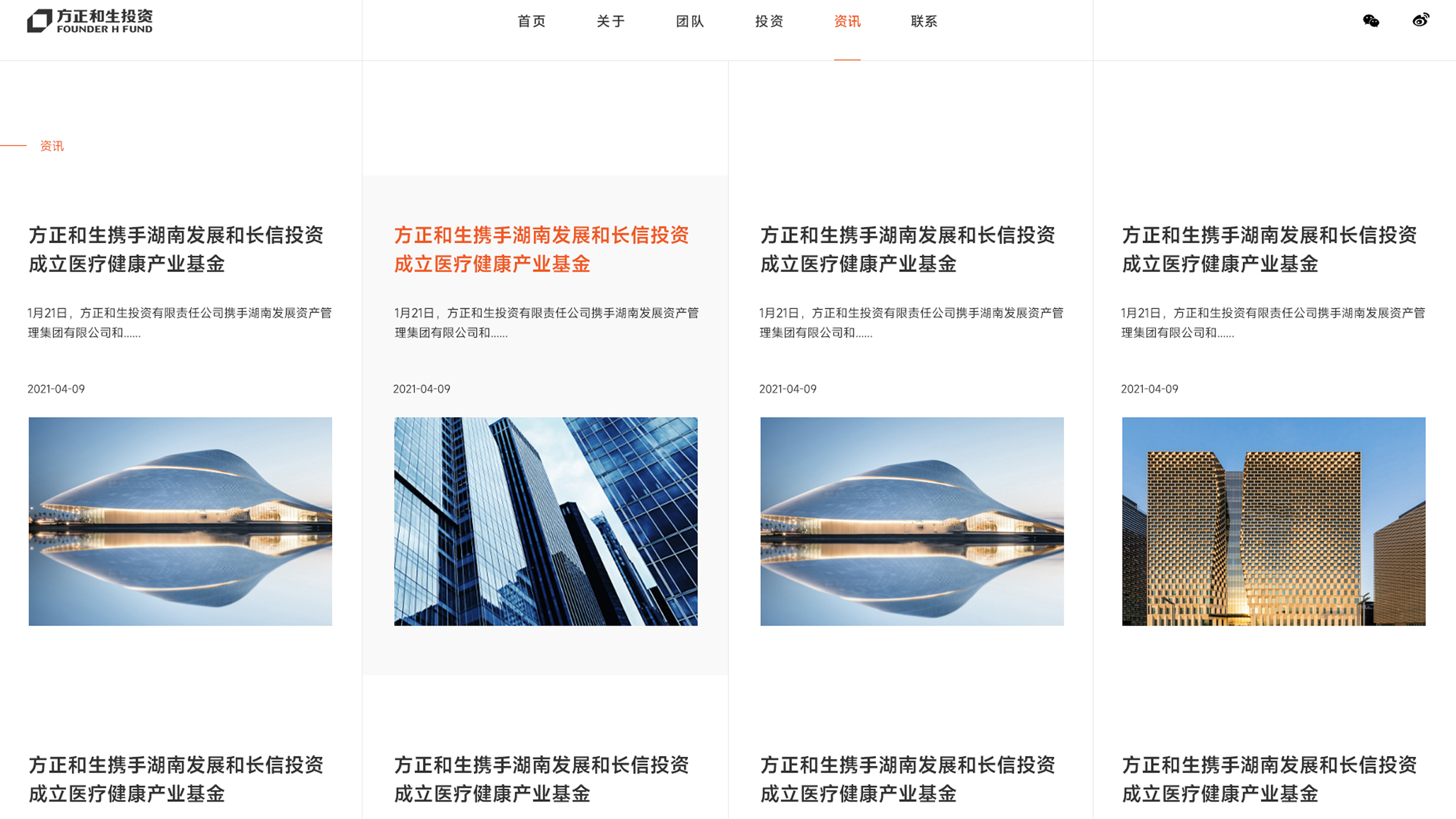Open the 关于 menu item
1456x819 pixels.
click(611, 21)
